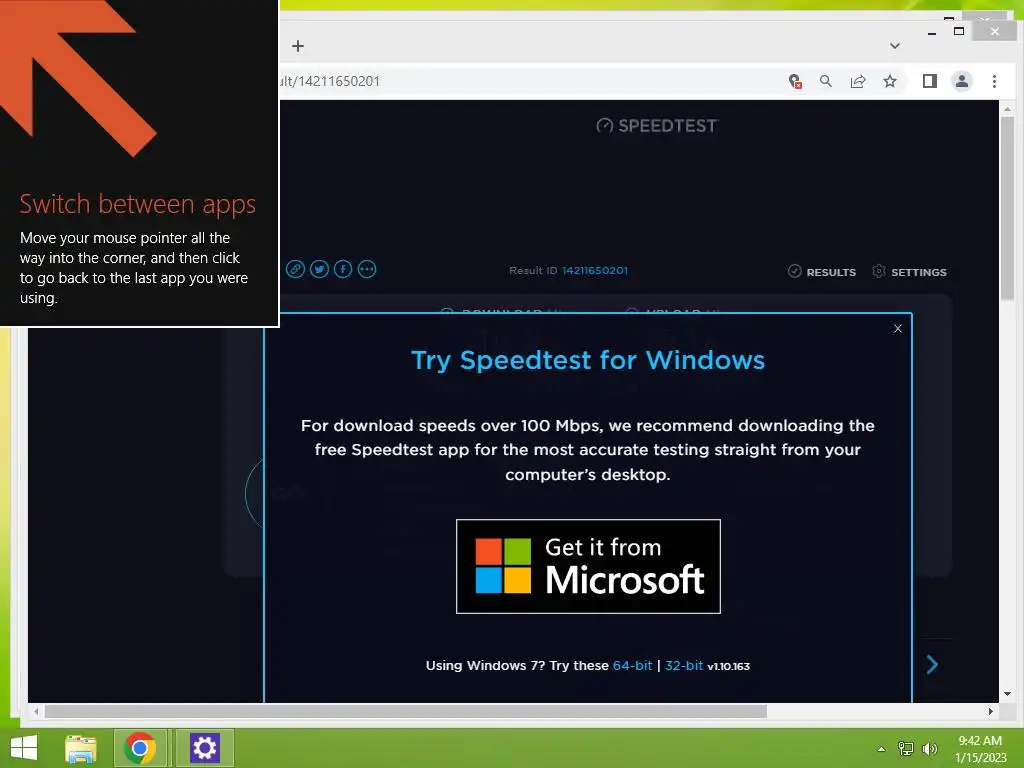Click the scroll right arrow at bottom

coord(991,711)
